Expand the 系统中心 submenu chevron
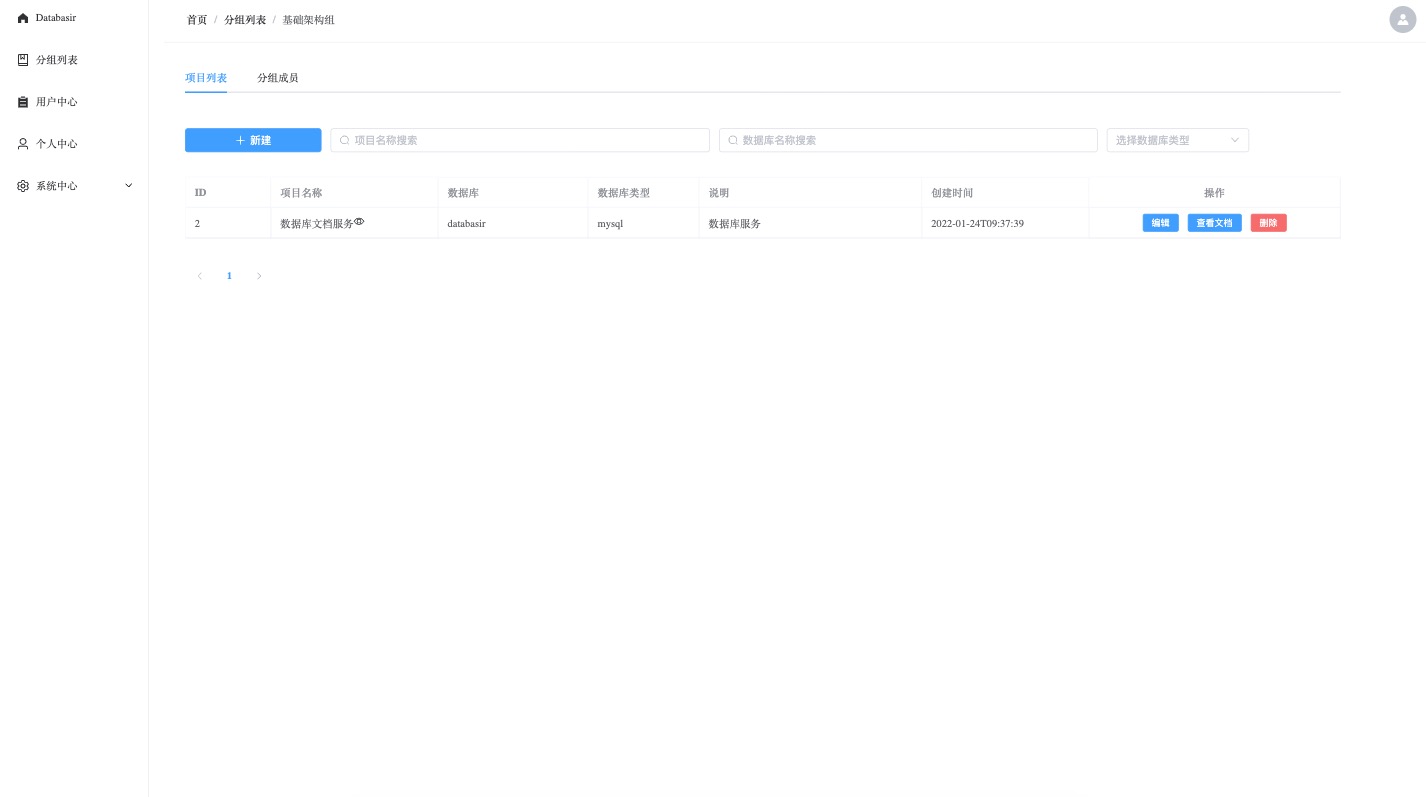 coord(128,186)
